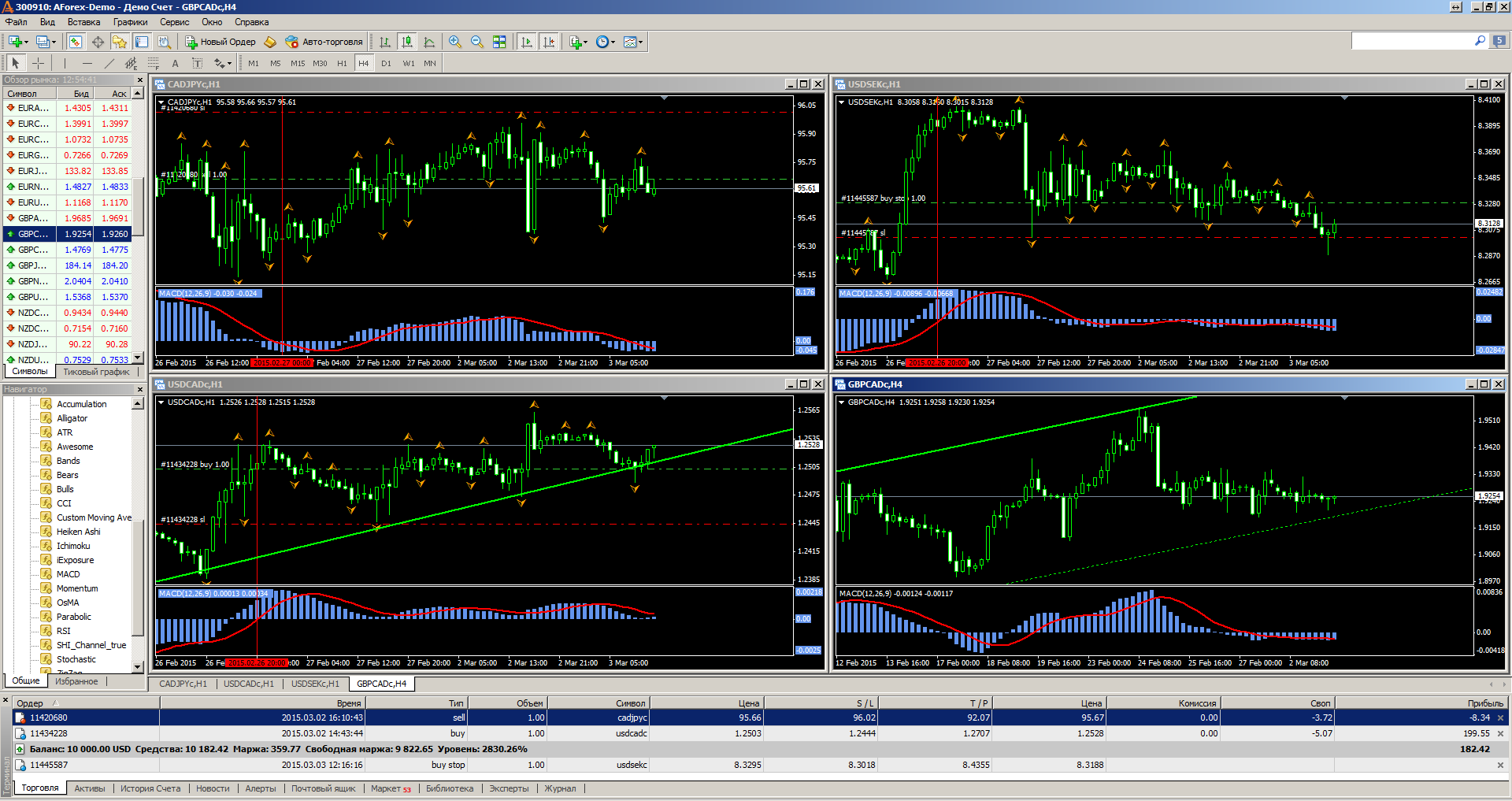Switch to M30 timeframe

click(x=320, y=63)
